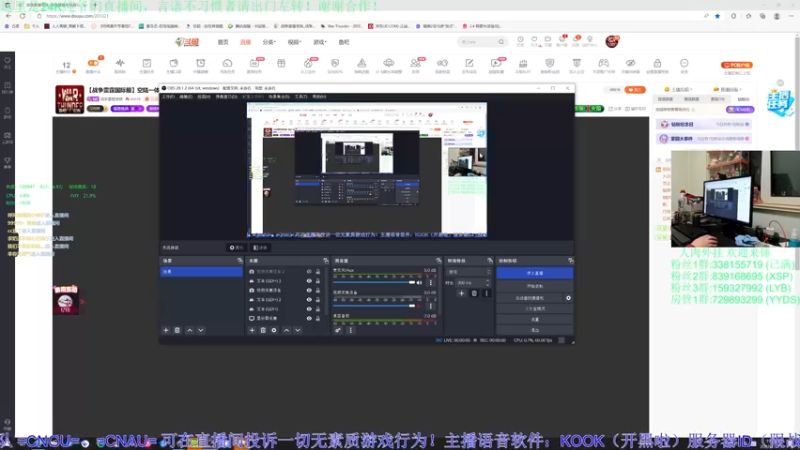Hide the 显示器采集 source via eye icon
Viewport: 800px width, 450px height.
coord(309,318)
